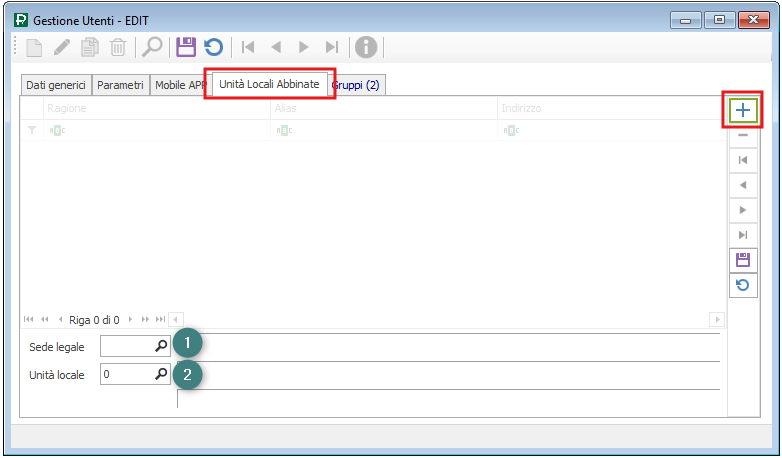The height and width of the screenshot is (458, 782).
Task: Revert grid changes with side undo icon
Action: (742, 285)
